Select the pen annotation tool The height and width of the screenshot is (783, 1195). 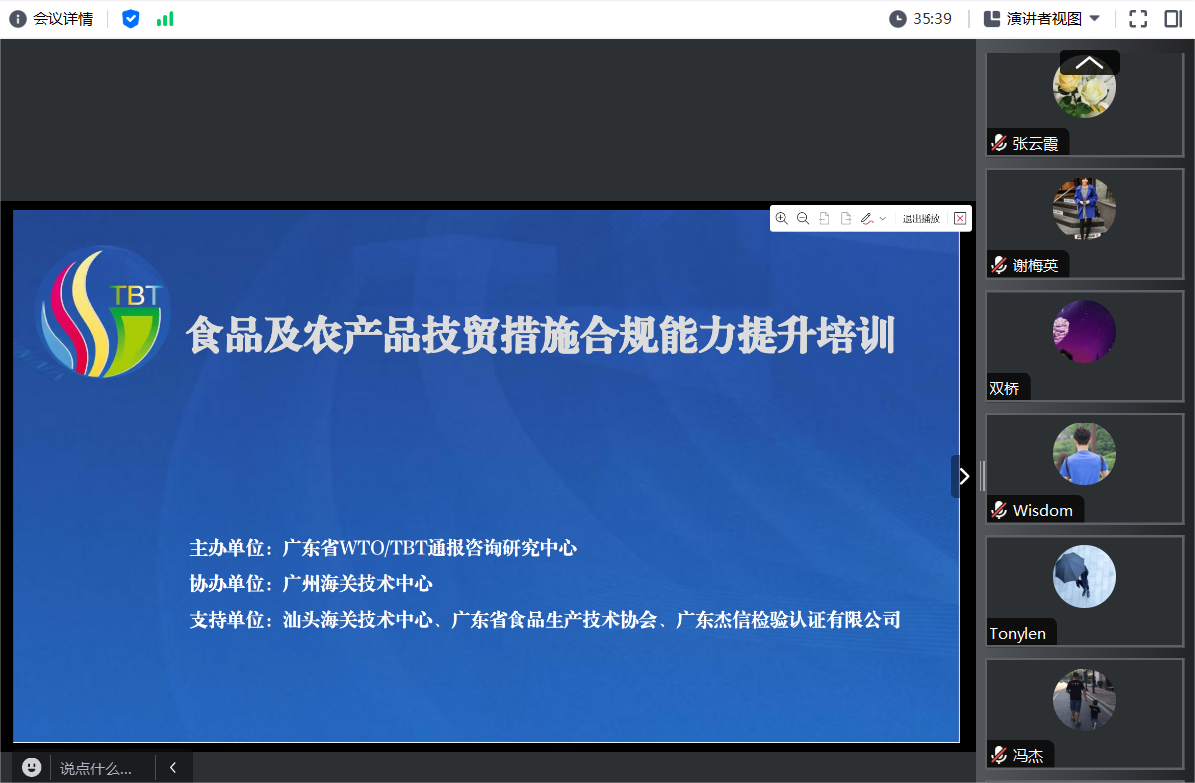(867, 219)
